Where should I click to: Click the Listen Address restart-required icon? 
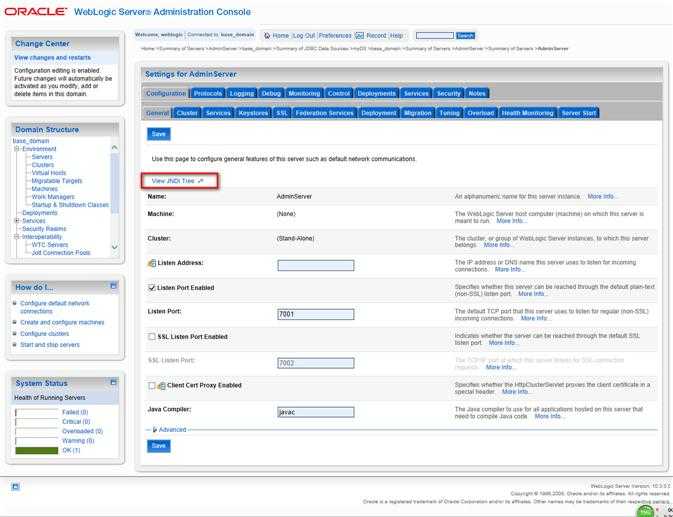152,263
